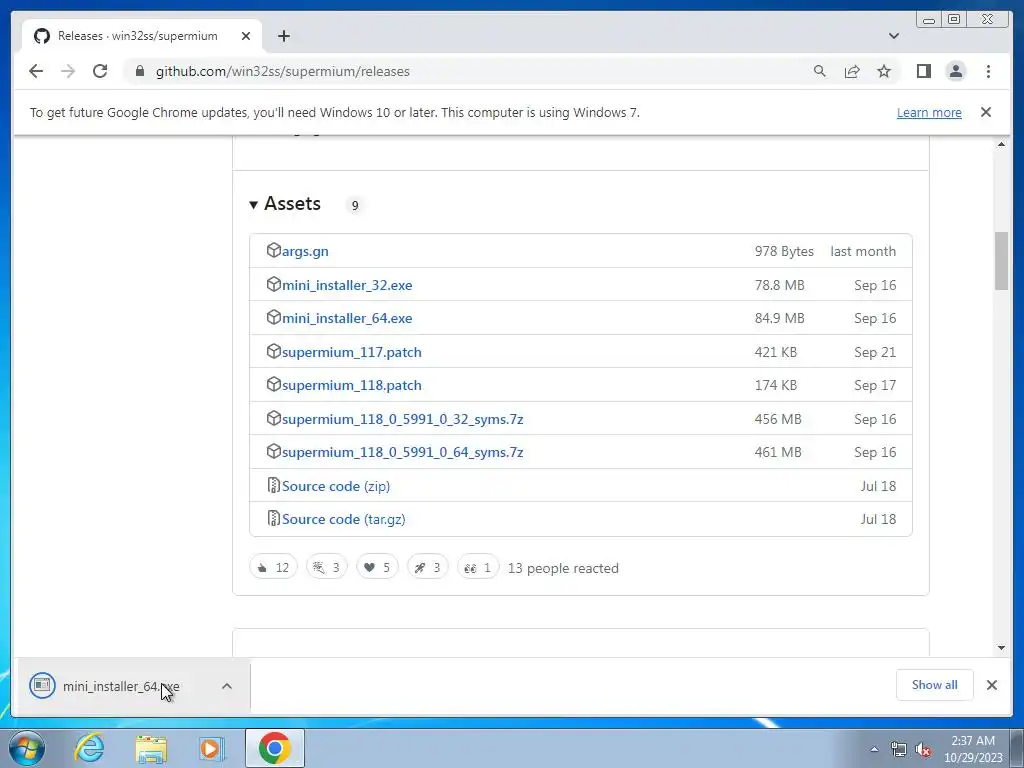Click the zip file icon beside Source code (zip)
Image resolution: width=1024 pixels, height=768 pixels.
(x=274, y=485)
